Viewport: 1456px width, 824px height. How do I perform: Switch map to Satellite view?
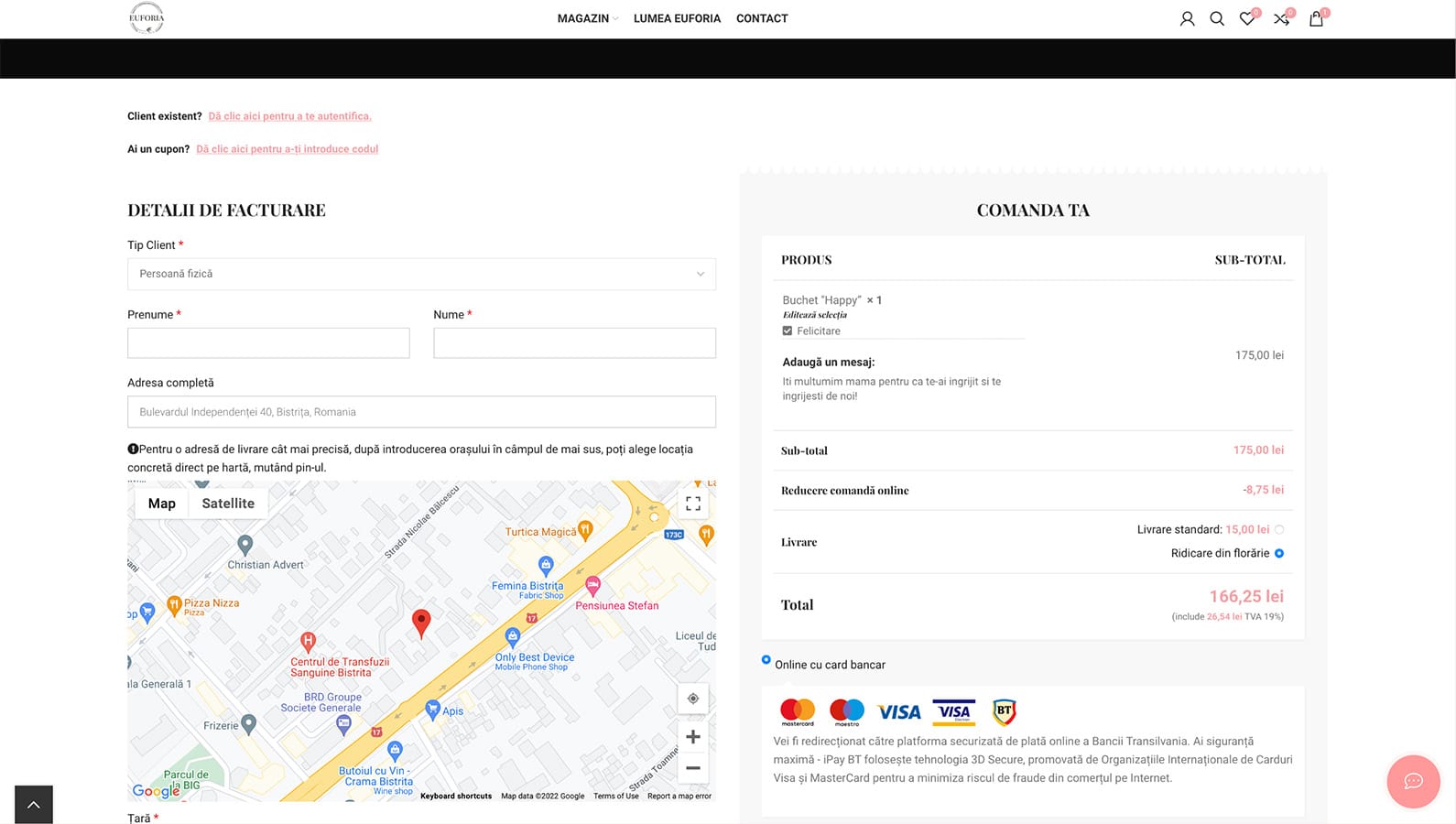click(x=228, y=504)
